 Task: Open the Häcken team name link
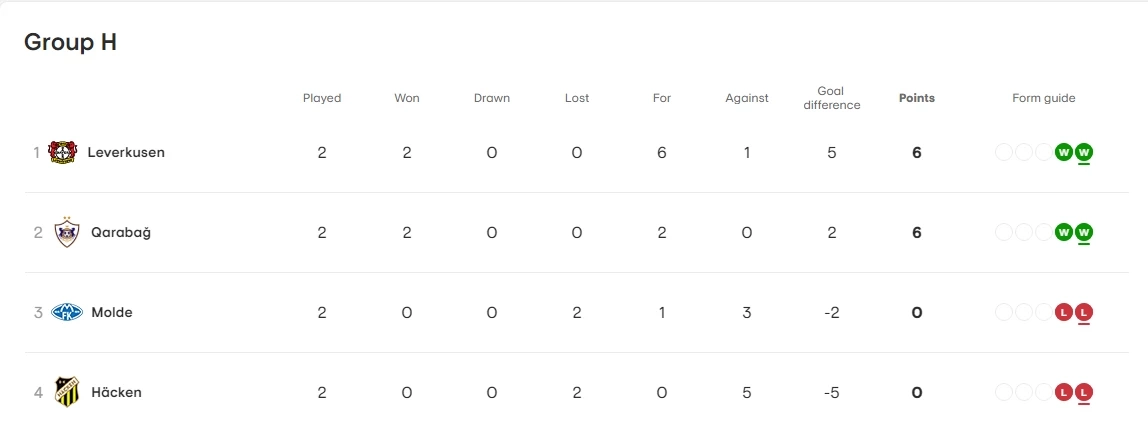(116, 392)
